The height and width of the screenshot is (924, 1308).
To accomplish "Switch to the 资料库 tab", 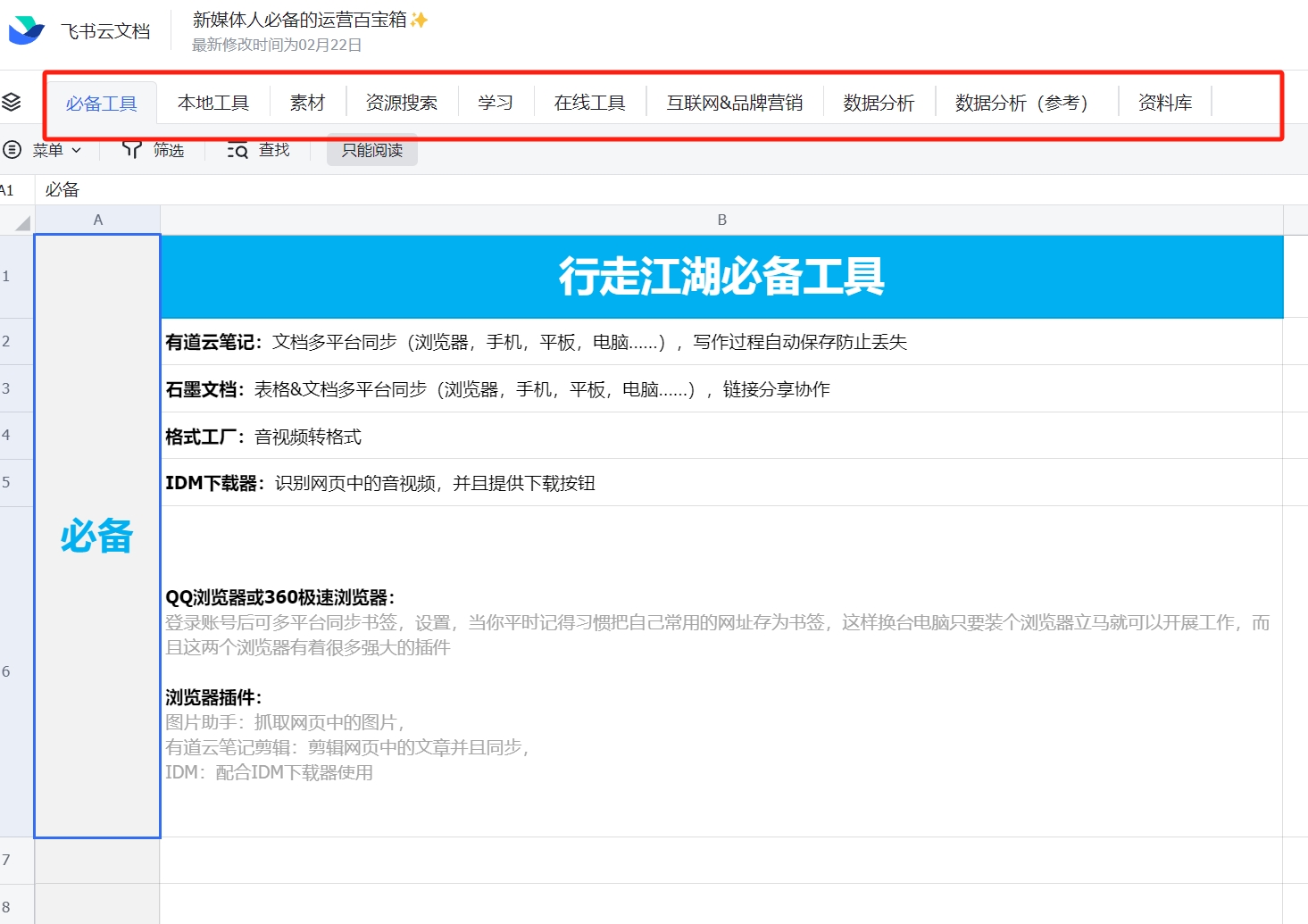I will point(1165,103).
